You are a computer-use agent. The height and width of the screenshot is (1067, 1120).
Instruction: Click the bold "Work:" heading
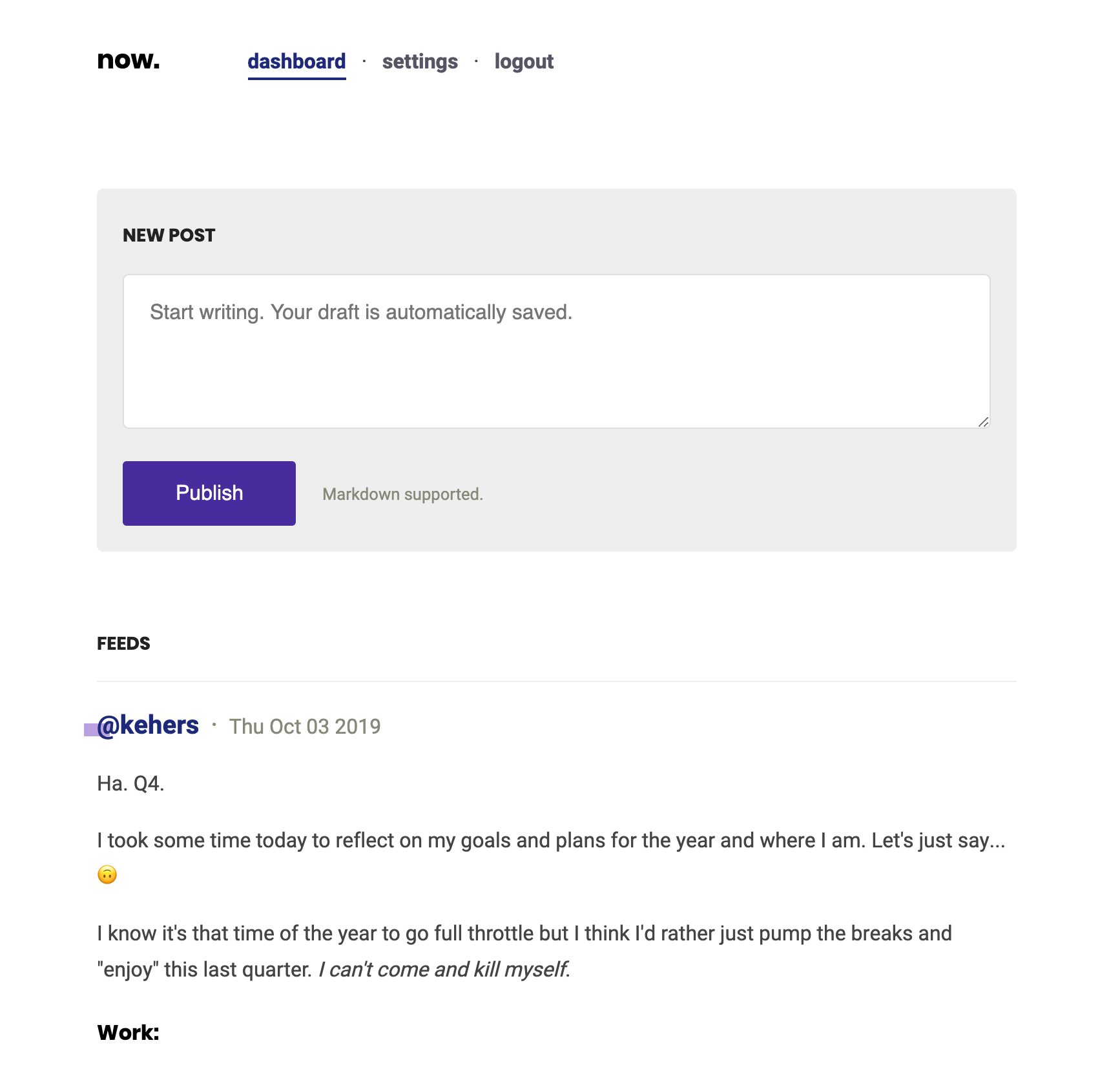(128, 1033)
